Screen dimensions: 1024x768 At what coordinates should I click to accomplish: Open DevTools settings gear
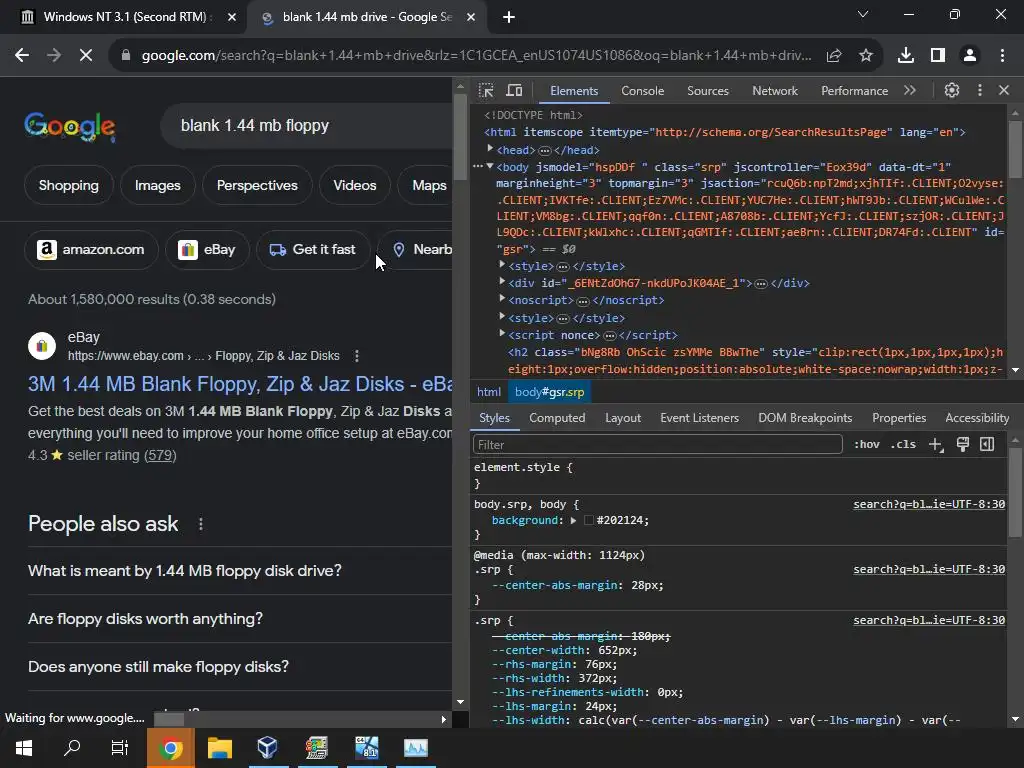[952, 90]
